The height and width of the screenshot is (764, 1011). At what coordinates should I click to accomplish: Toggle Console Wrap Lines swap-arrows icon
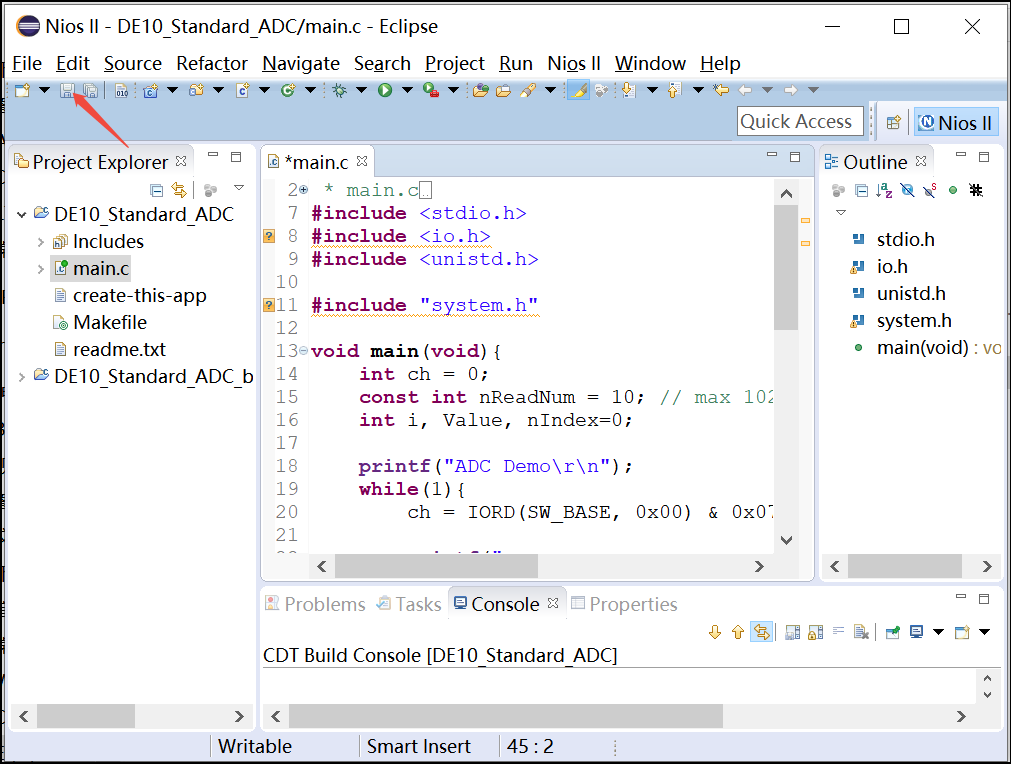[x=761, y=632]
